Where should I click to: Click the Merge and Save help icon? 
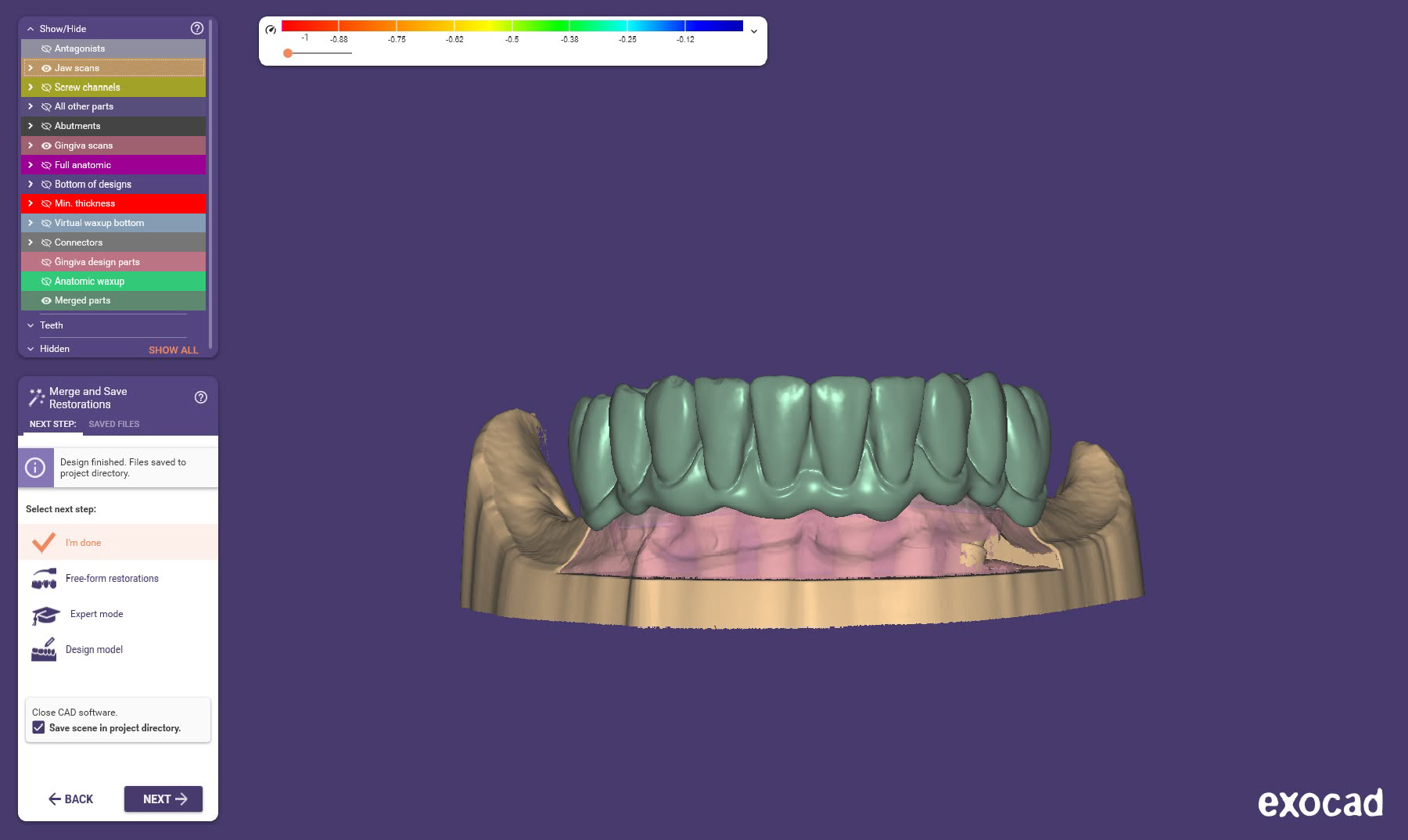[201, 397]
